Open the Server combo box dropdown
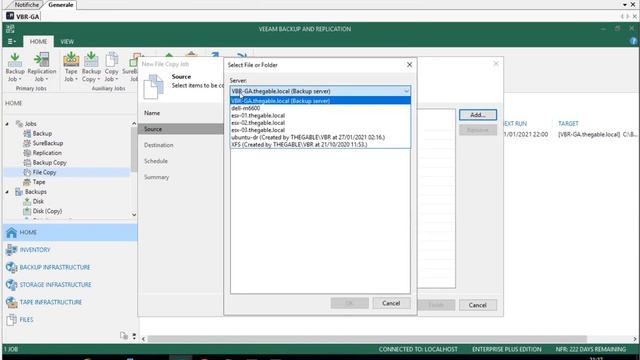Viewport: 640px width, 360px height. [406, 91]
